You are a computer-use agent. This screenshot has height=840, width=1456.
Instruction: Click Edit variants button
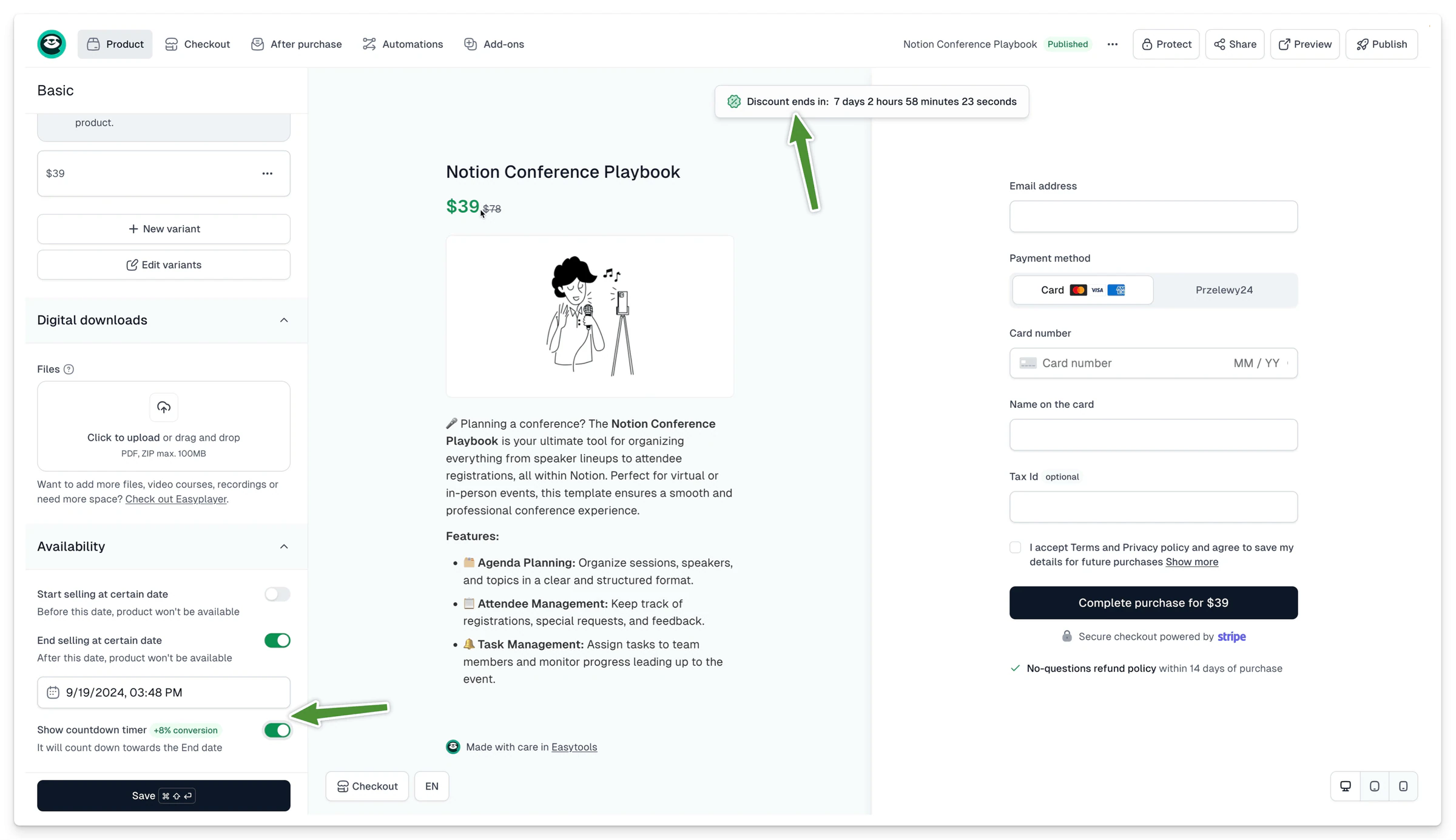pyautogui.click(x=164, y=265)
